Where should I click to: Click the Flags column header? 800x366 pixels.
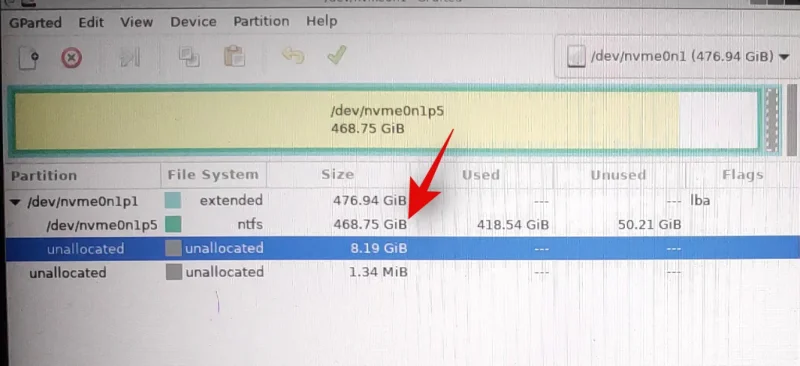[742, 175]
